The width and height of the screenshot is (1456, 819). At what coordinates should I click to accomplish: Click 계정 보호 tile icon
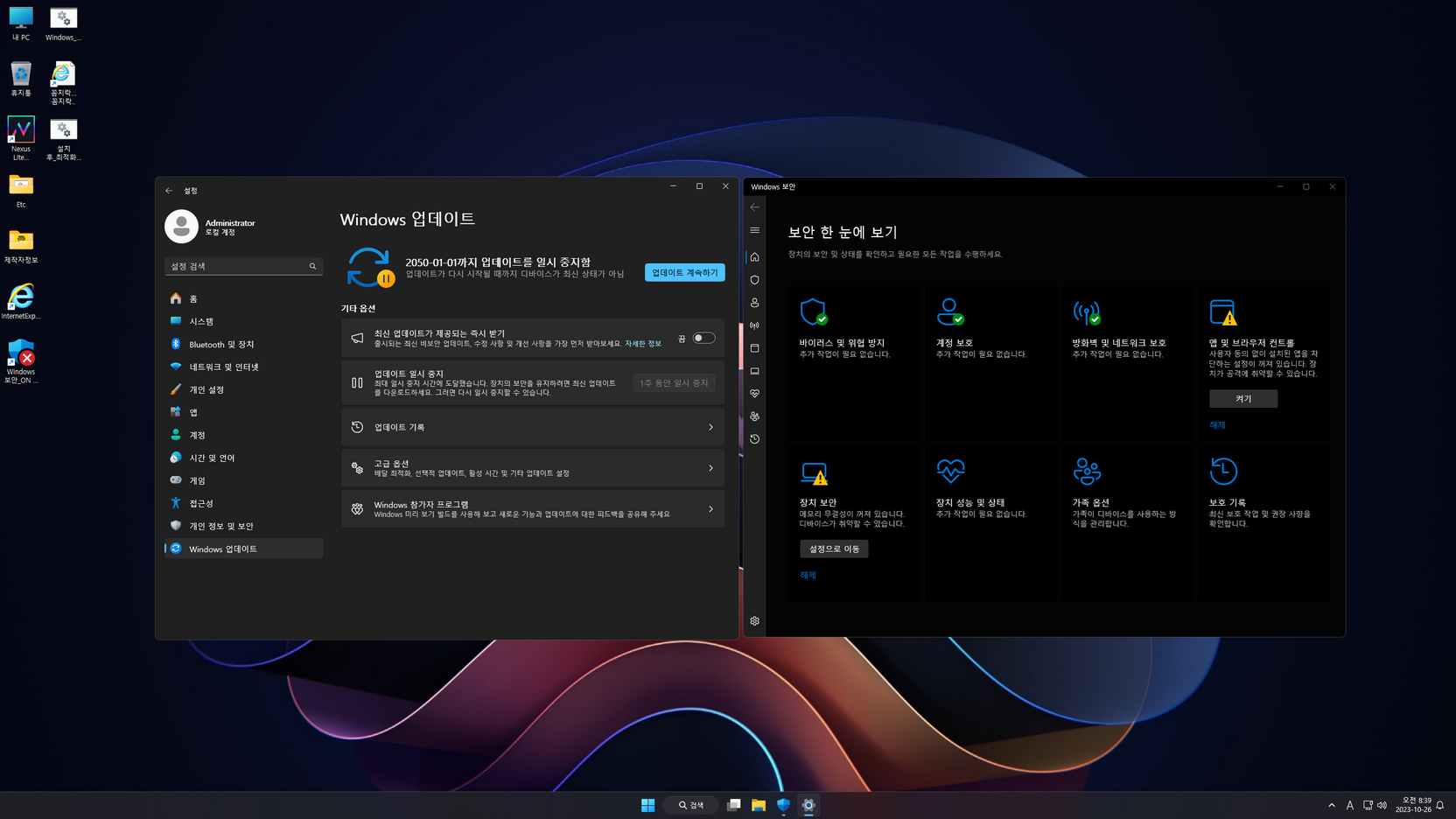click(950, 311)
